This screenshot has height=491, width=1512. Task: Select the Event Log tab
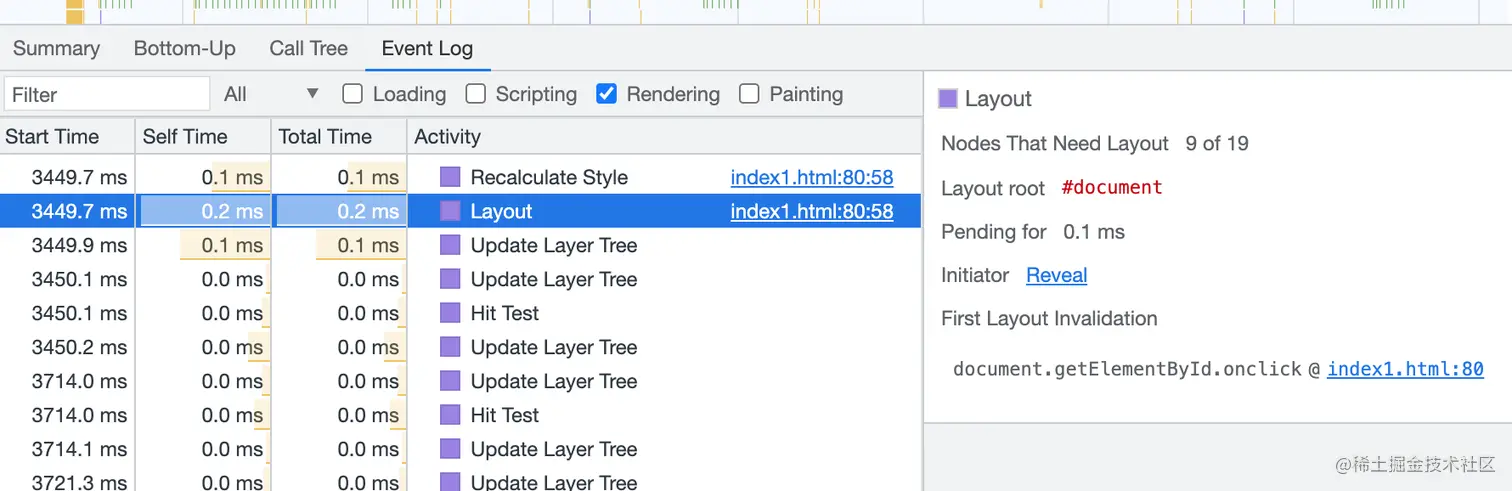click(427, 48)
